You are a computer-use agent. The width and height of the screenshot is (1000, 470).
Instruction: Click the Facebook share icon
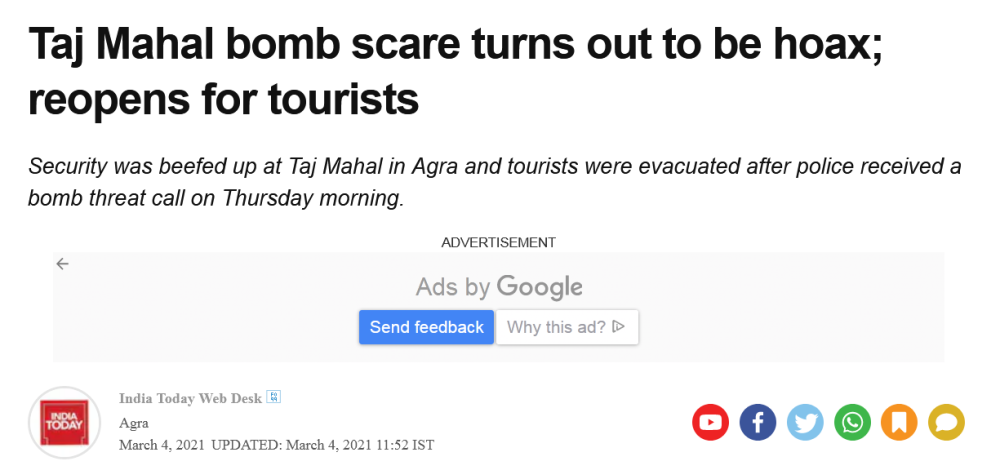pyautogui.click(x=758, y=422)
